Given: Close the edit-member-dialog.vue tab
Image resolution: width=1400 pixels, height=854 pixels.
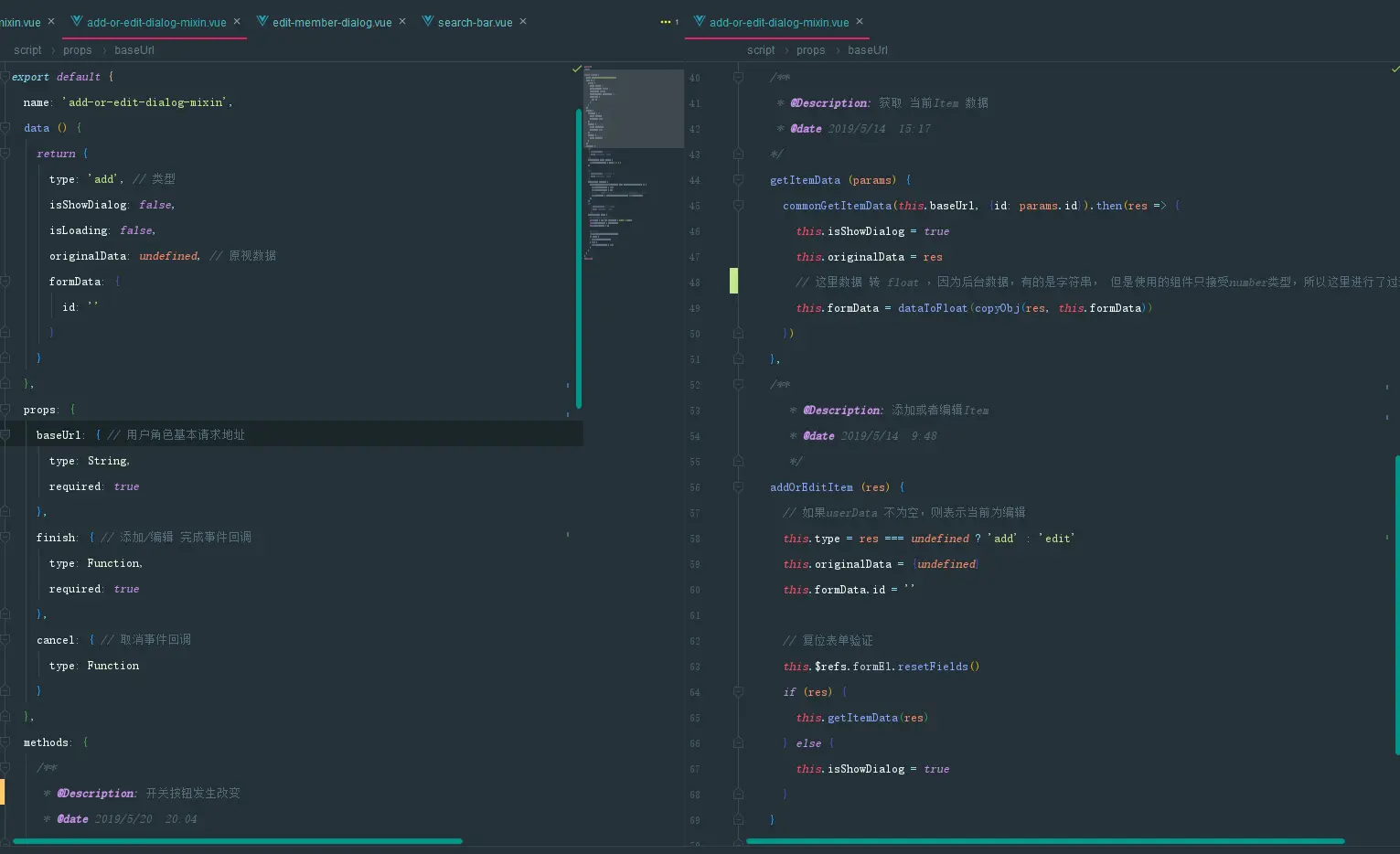Looking at the screenshot, I should pos(402,21).
